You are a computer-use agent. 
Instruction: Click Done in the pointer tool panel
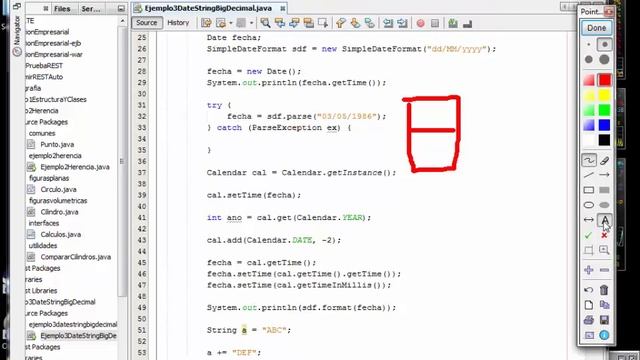(596, 28)
